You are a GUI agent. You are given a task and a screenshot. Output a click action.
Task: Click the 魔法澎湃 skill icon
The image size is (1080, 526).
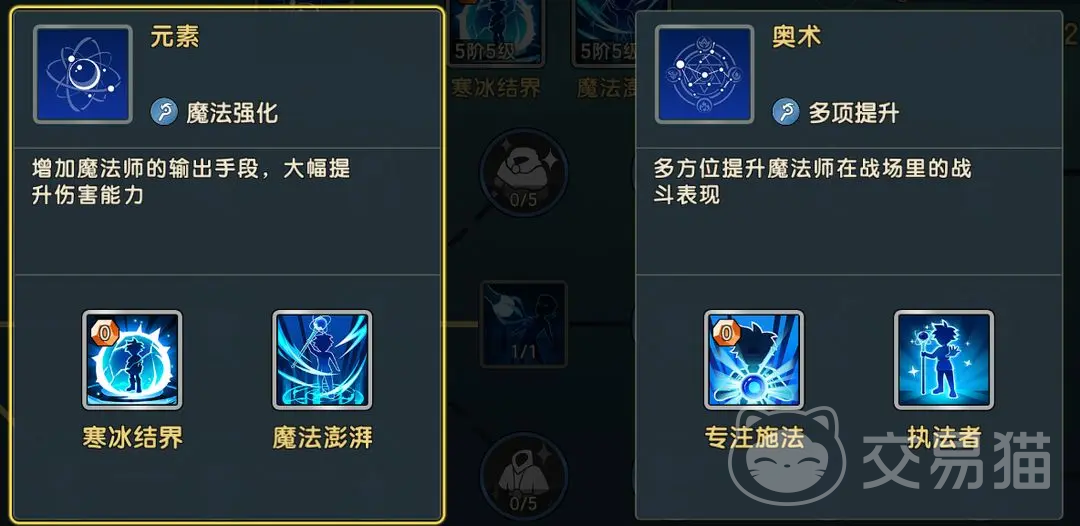[x=322, y=359]
